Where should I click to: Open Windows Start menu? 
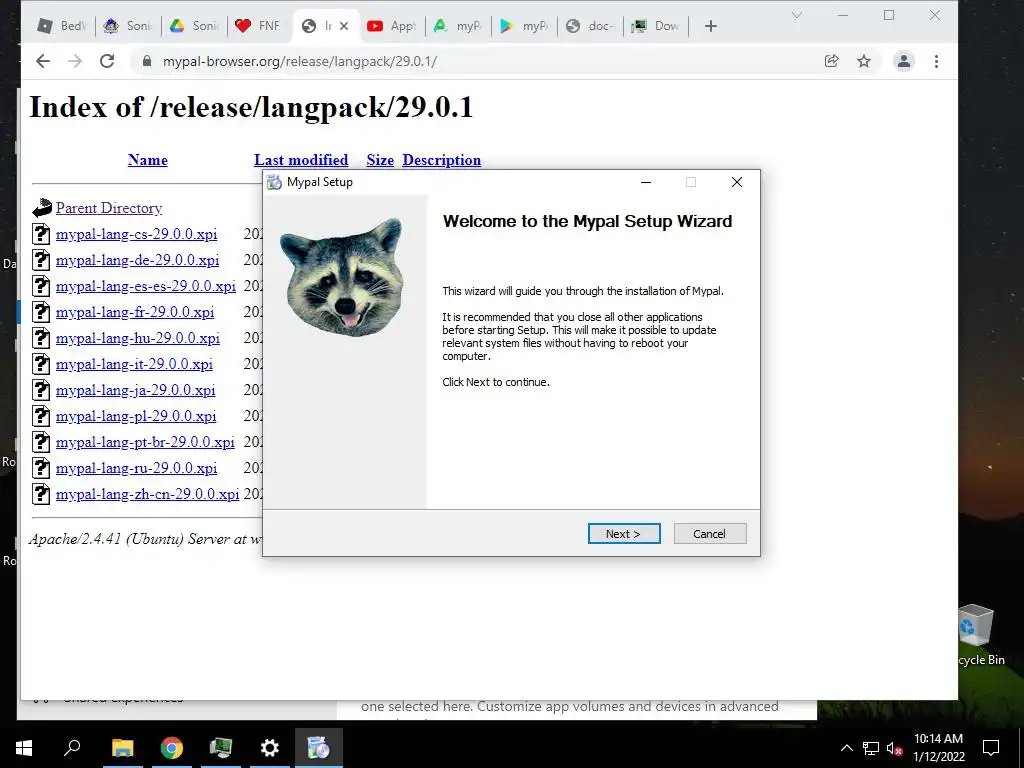click(x=24, y=748)
